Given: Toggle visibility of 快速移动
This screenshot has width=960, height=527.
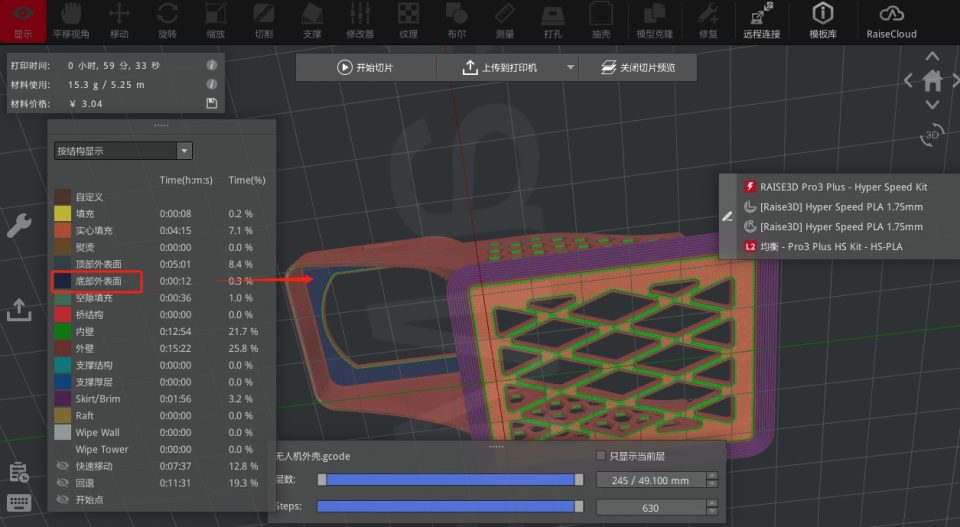Looking at the screenshot, I should pos(62,466).
